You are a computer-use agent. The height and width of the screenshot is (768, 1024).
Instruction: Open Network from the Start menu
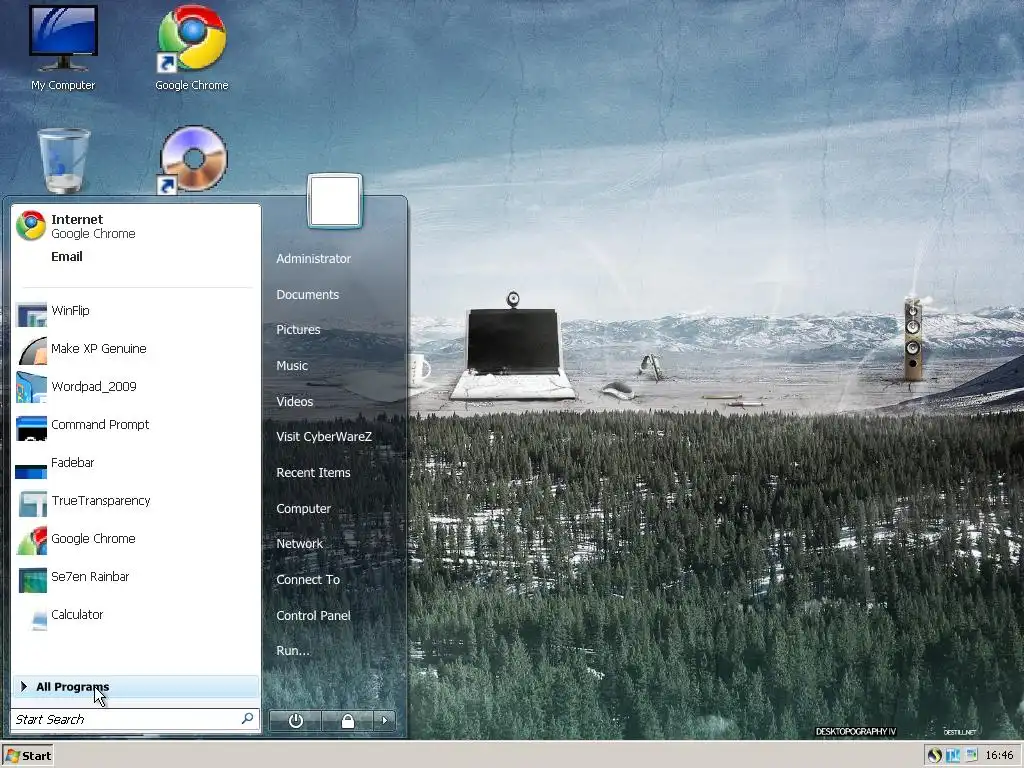click(299, 544)
